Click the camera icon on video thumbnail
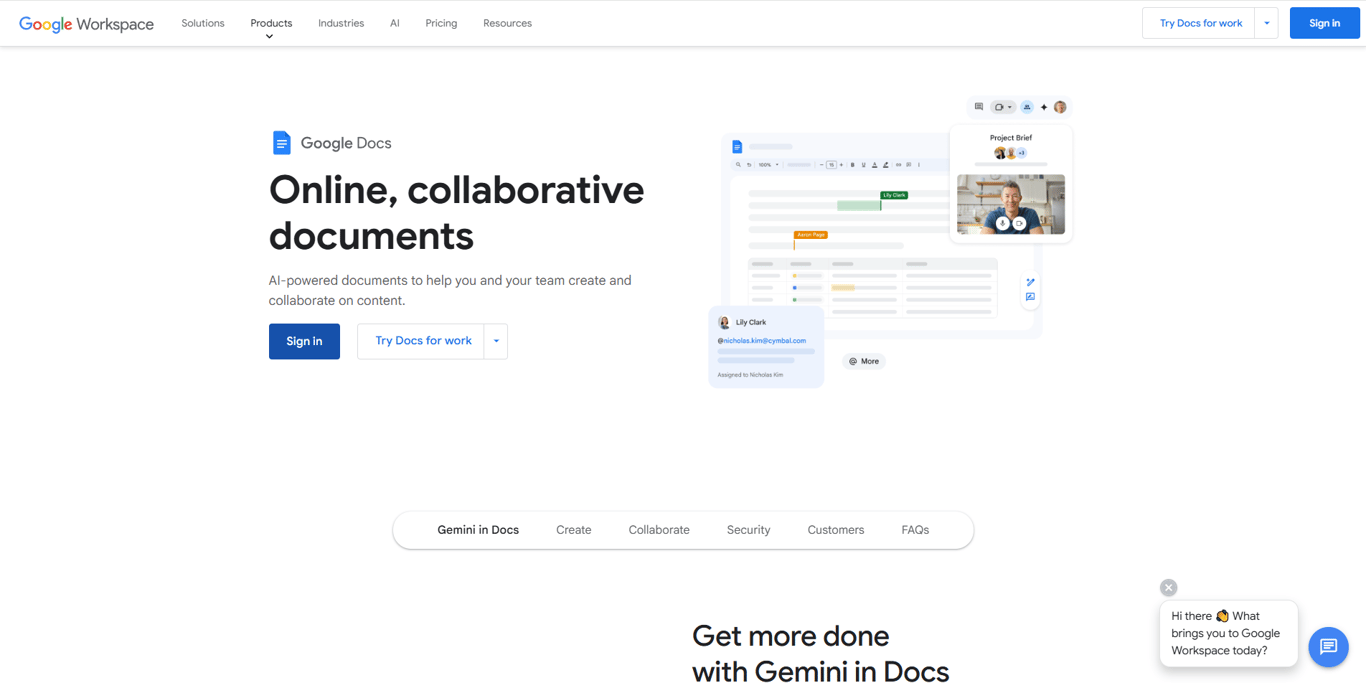The height and width of the screenshot is (683, 1366). (x=1019, y=224)
